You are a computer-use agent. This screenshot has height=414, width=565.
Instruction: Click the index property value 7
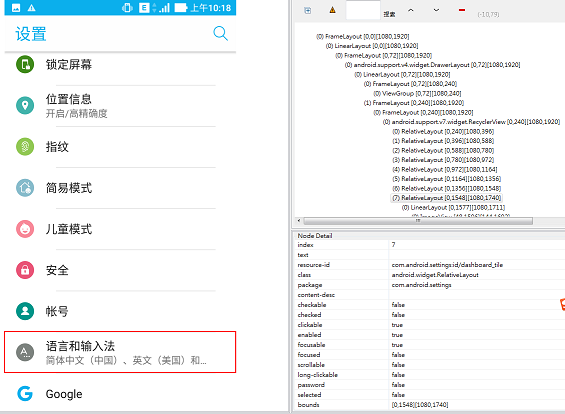(393, 245)
